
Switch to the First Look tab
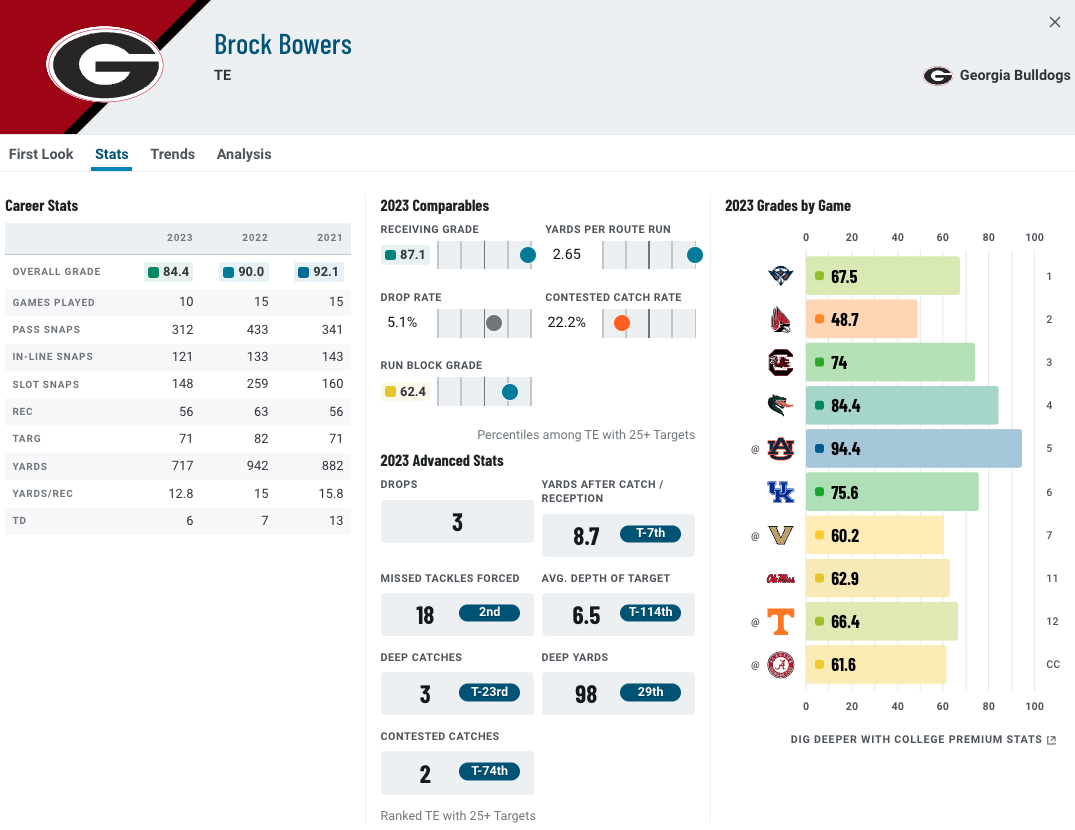41,154
